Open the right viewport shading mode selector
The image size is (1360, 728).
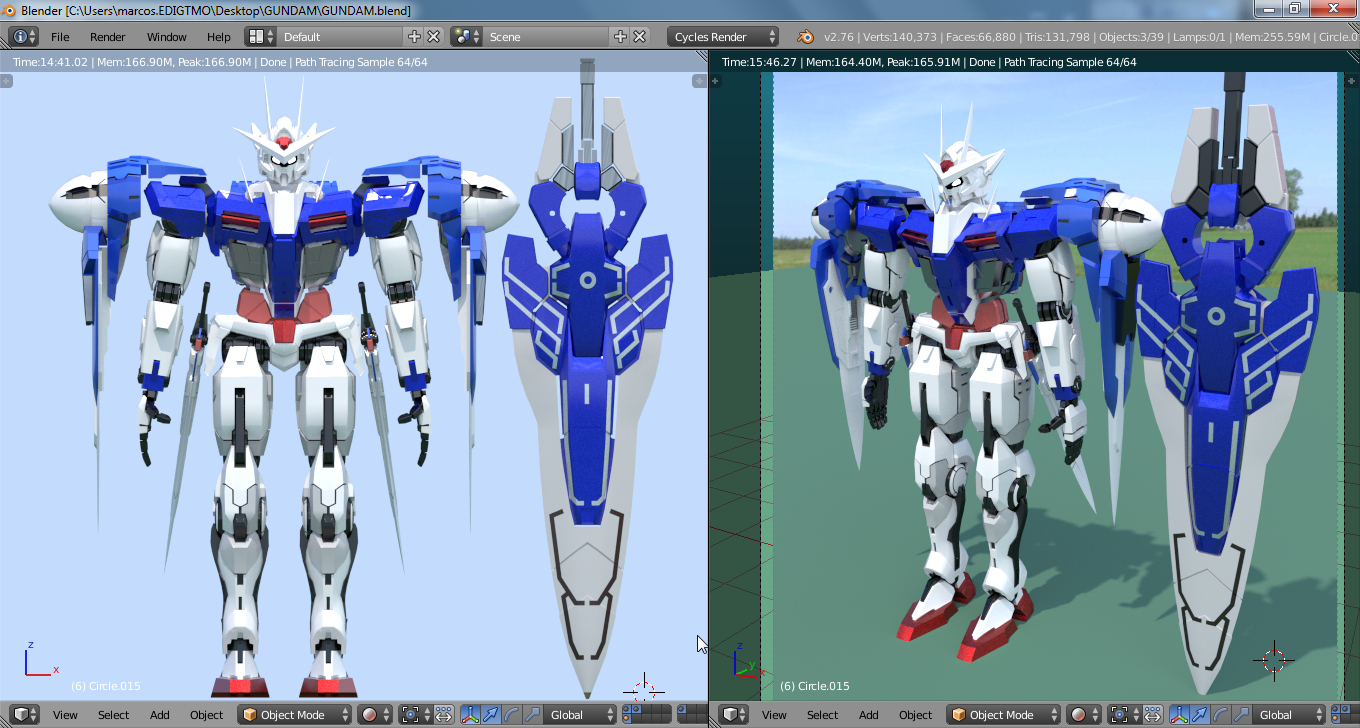pos(1084,715)
